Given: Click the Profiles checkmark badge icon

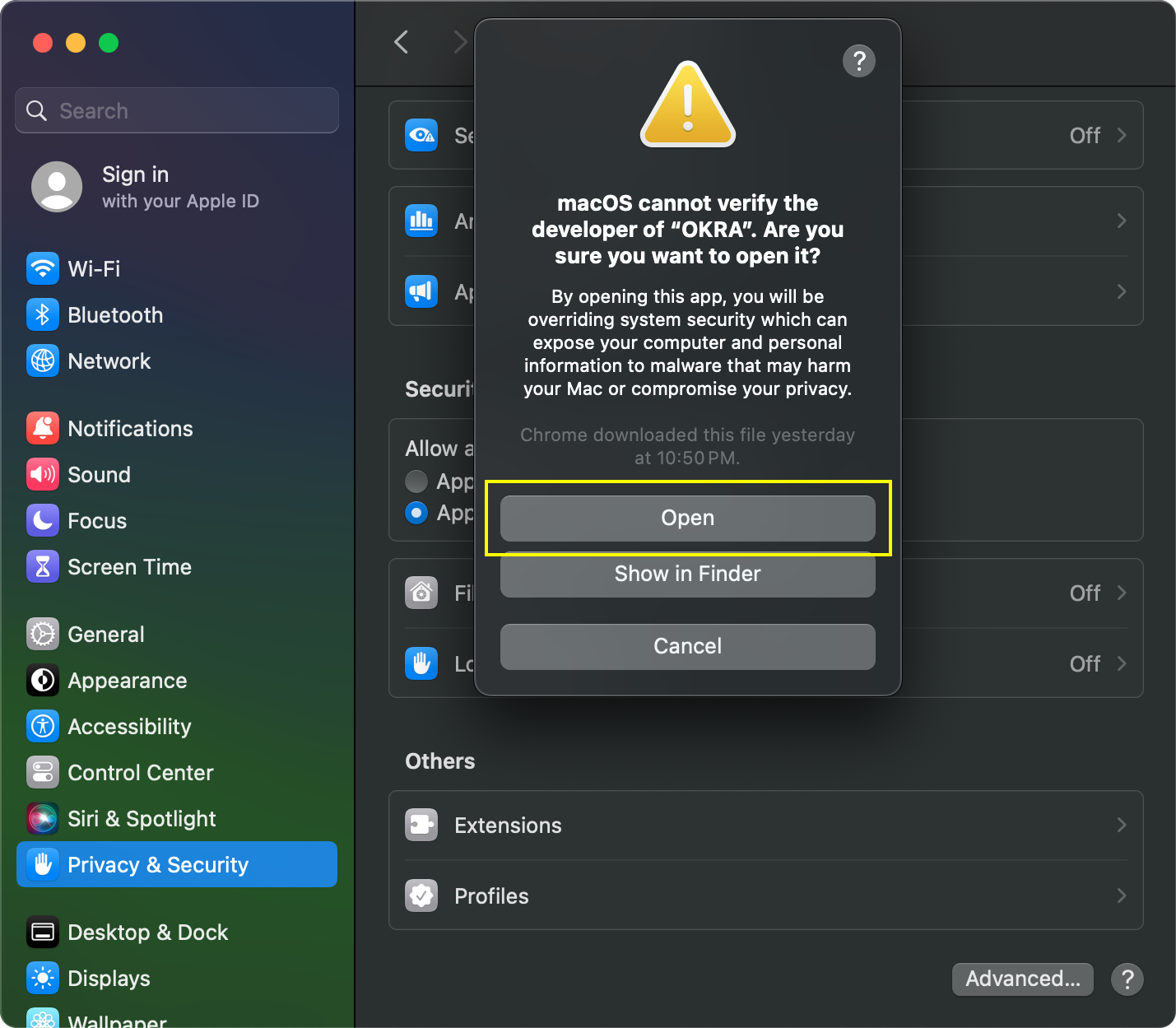Looking at the screenshot, I should click(421, 895).
